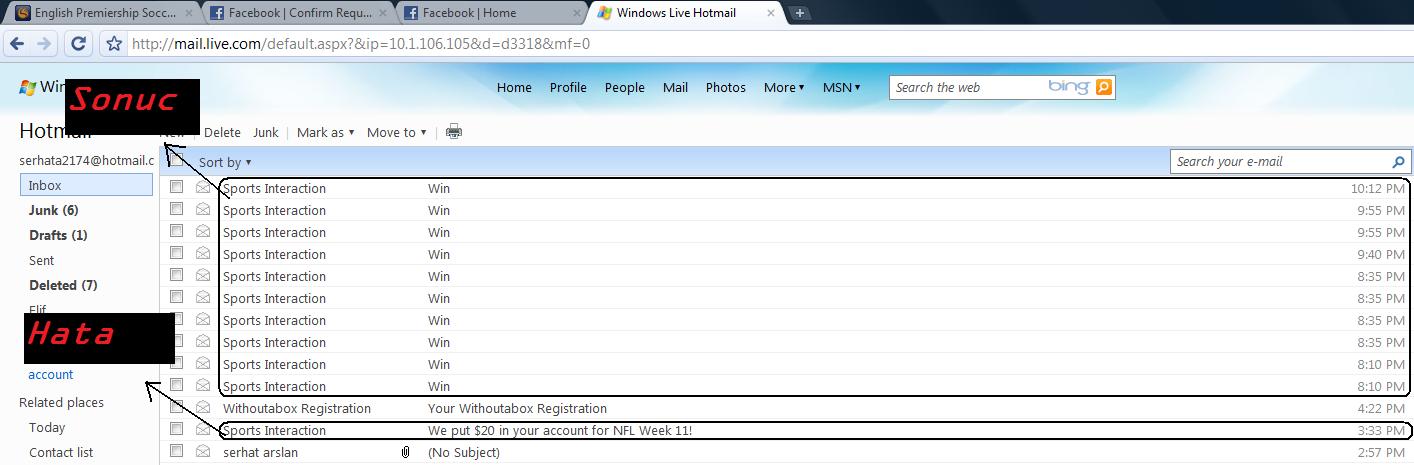Open Today under Related places

click(x=47, y=427)
